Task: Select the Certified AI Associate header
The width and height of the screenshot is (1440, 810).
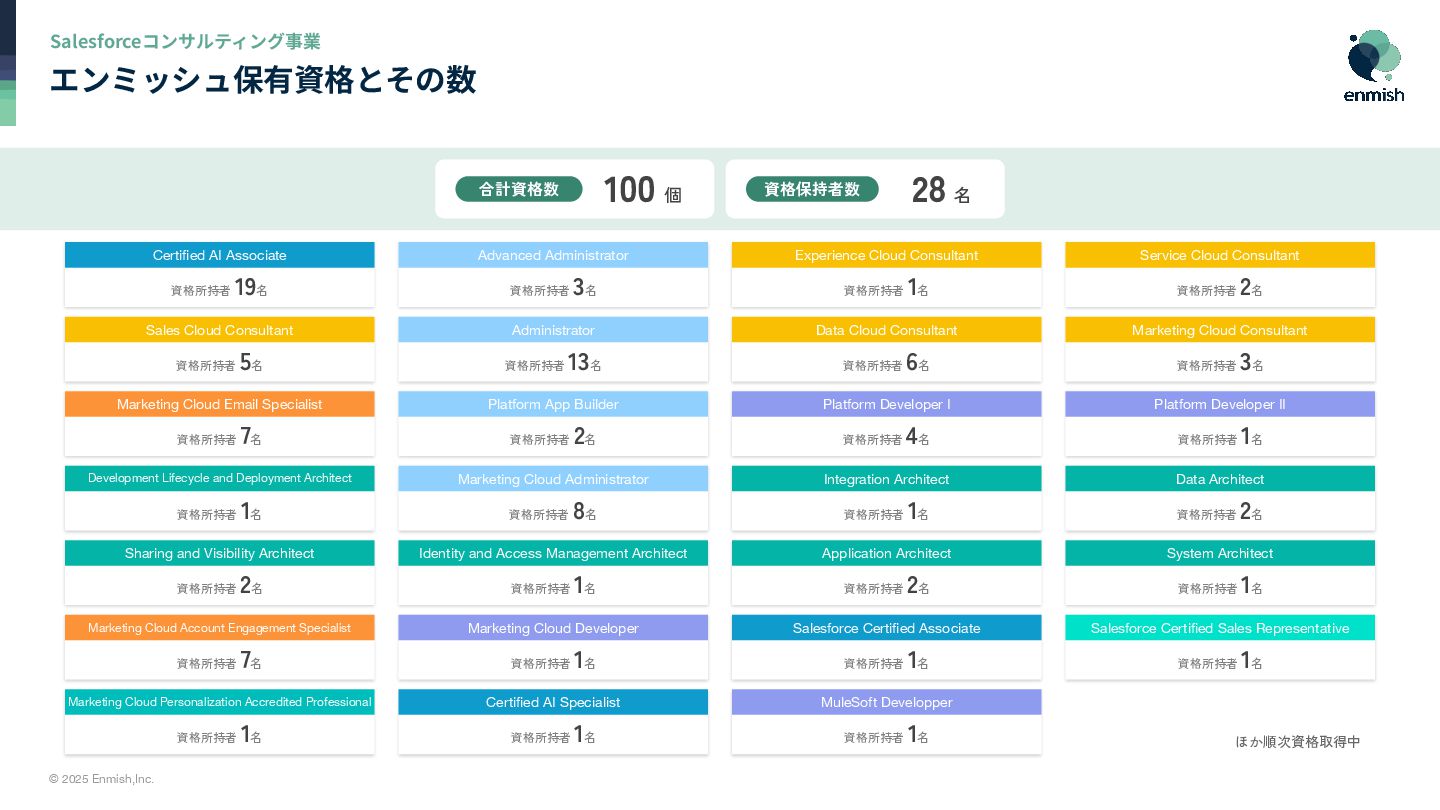Action: coord(220,255)
